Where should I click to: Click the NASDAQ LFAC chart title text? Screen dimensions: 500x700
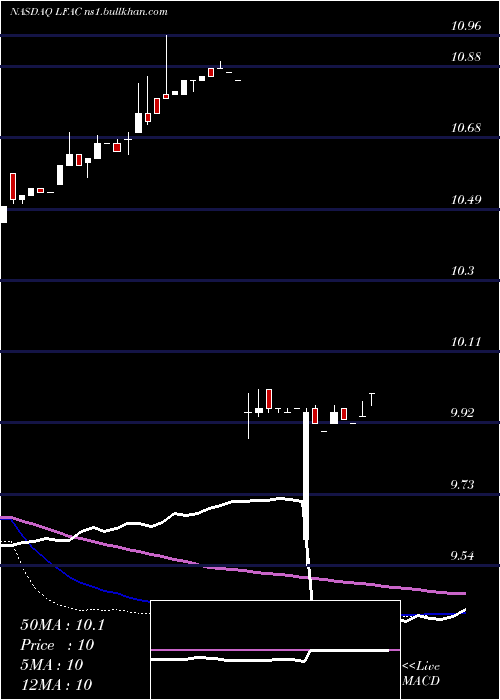pyautogui.click(x=88, y=12)
